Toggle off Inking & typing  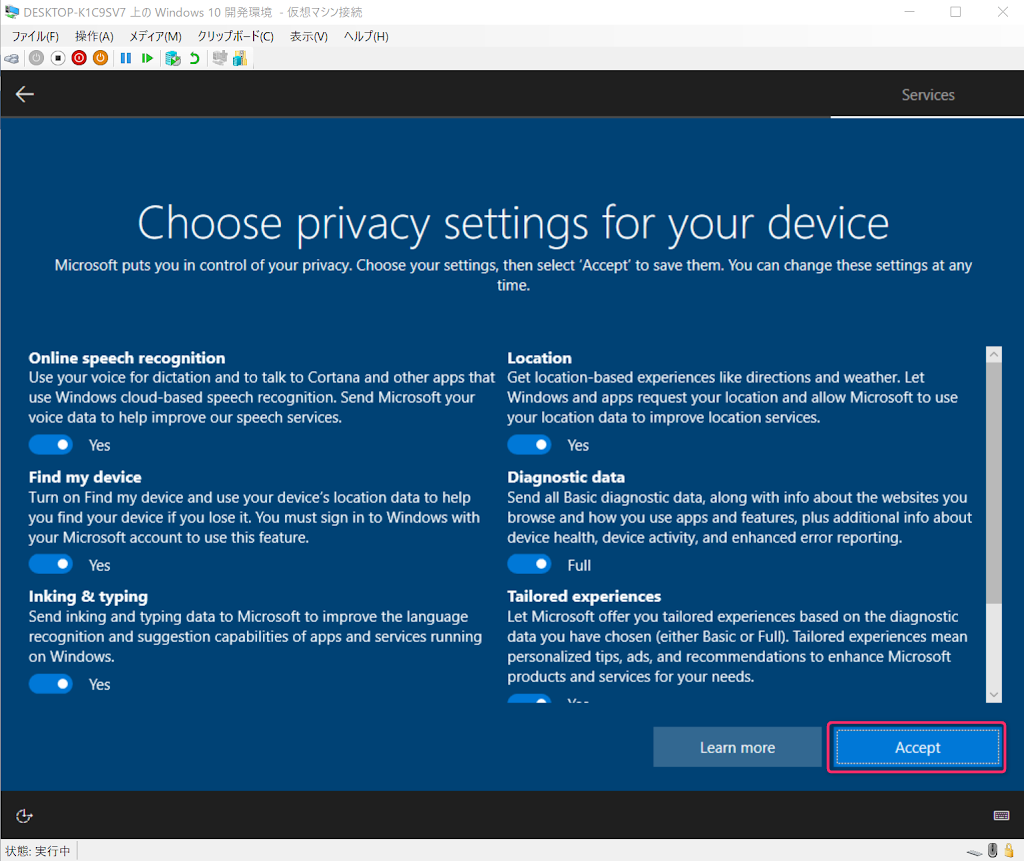click(51, 684)
